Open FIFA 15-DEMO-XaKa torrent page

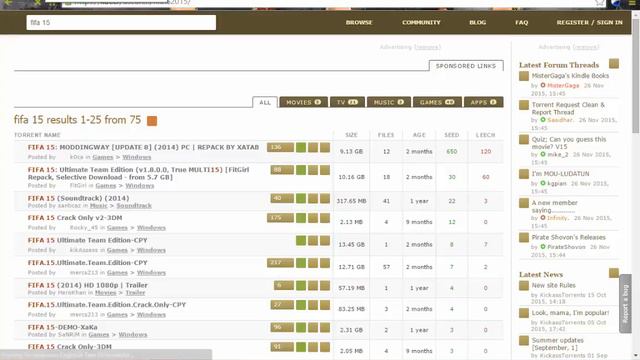click(x=62, y=327)
